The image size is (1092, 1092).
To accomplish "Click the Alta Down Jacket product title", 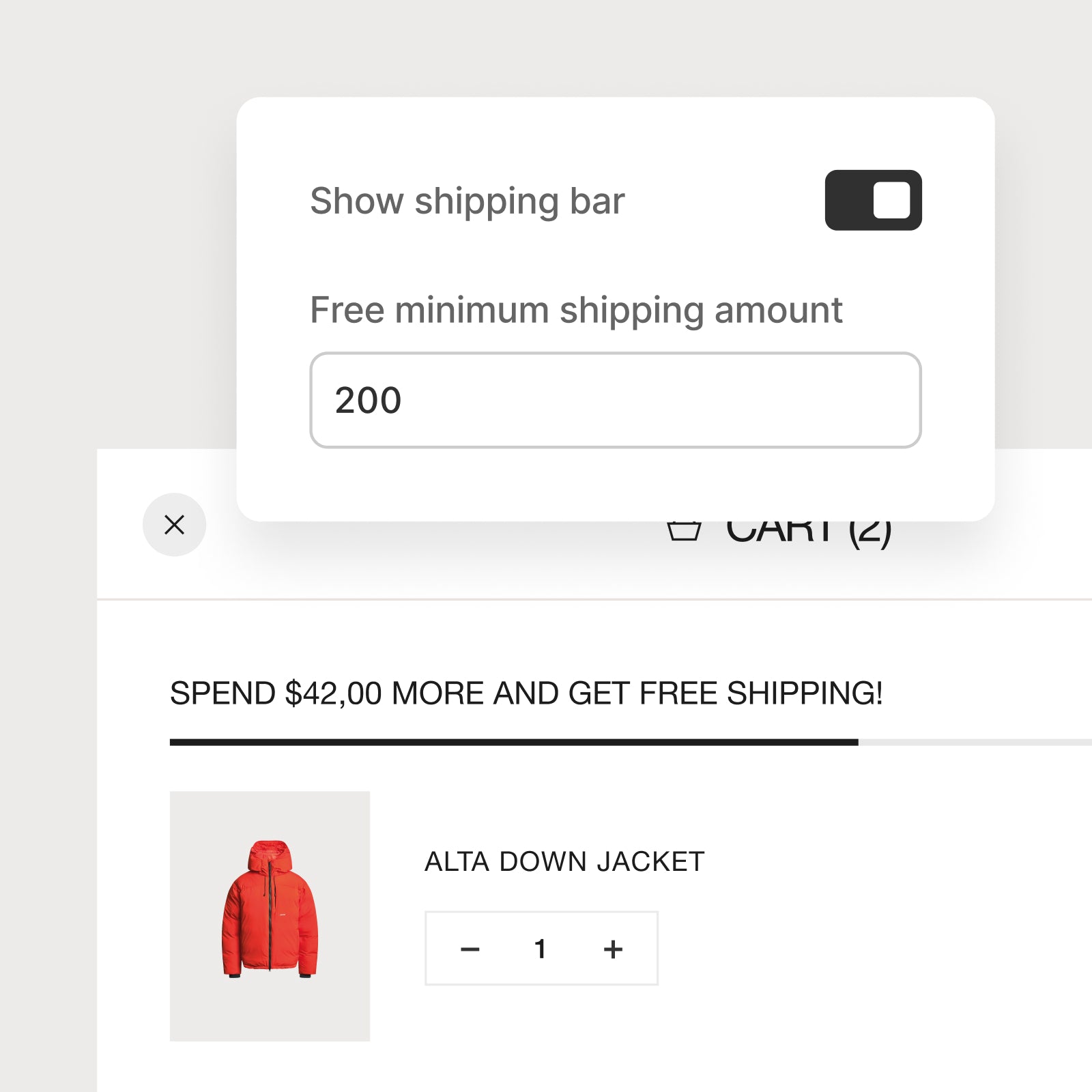I will (564, 861).
